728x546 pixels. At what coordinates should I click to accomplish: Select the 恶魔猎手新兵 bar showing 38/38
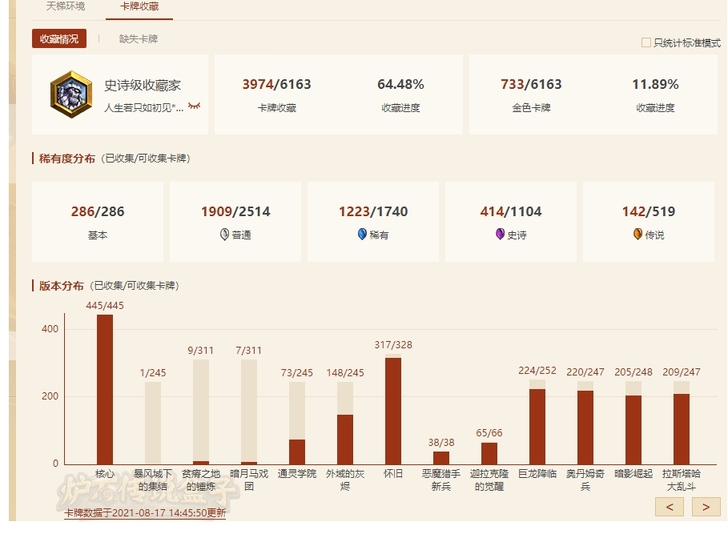point(441,458)
